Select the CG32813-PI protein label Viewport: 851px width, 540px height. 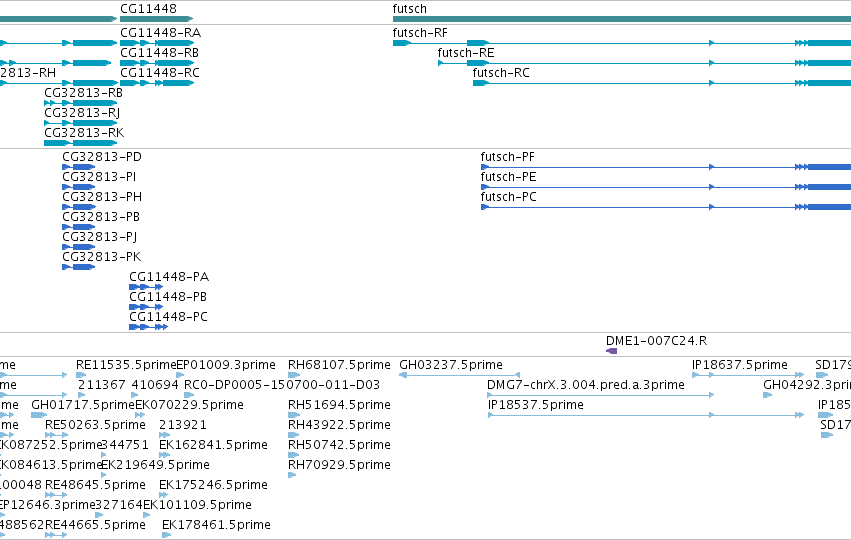(99, 177)
